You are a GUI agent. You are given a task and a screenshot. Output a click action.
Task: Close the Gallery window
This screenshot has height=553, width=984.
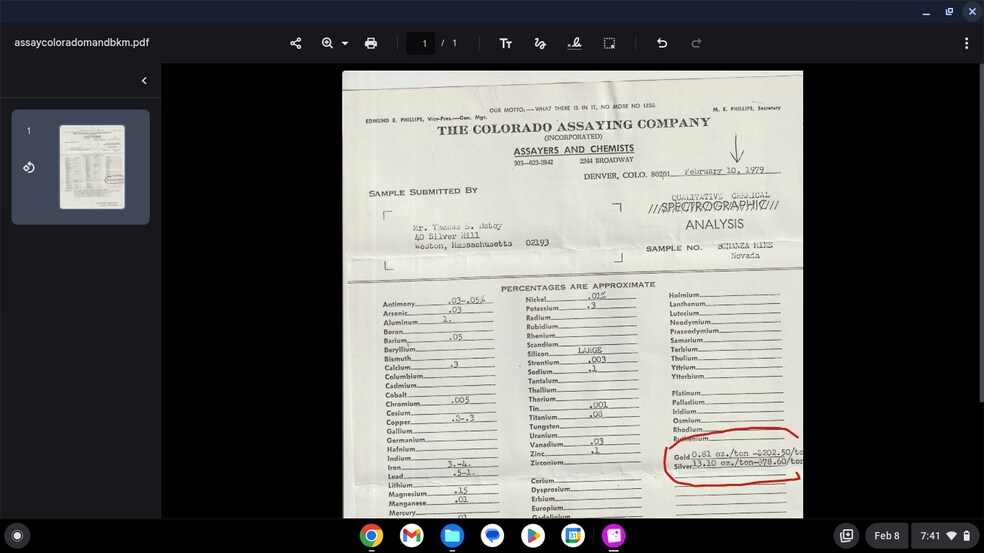click(972, 12)
